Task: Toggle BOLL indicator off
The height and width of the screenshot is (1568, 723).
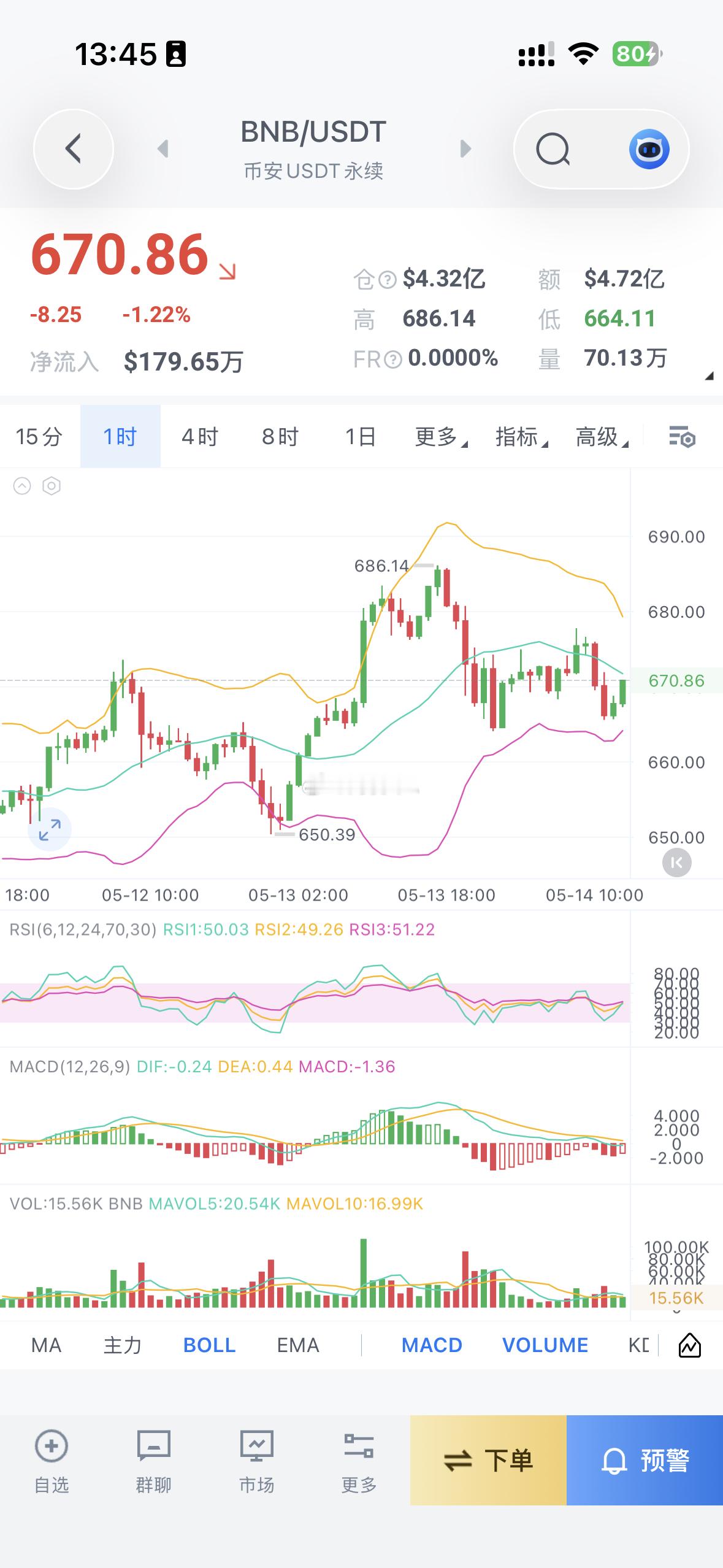Action: coord(209,1345)
